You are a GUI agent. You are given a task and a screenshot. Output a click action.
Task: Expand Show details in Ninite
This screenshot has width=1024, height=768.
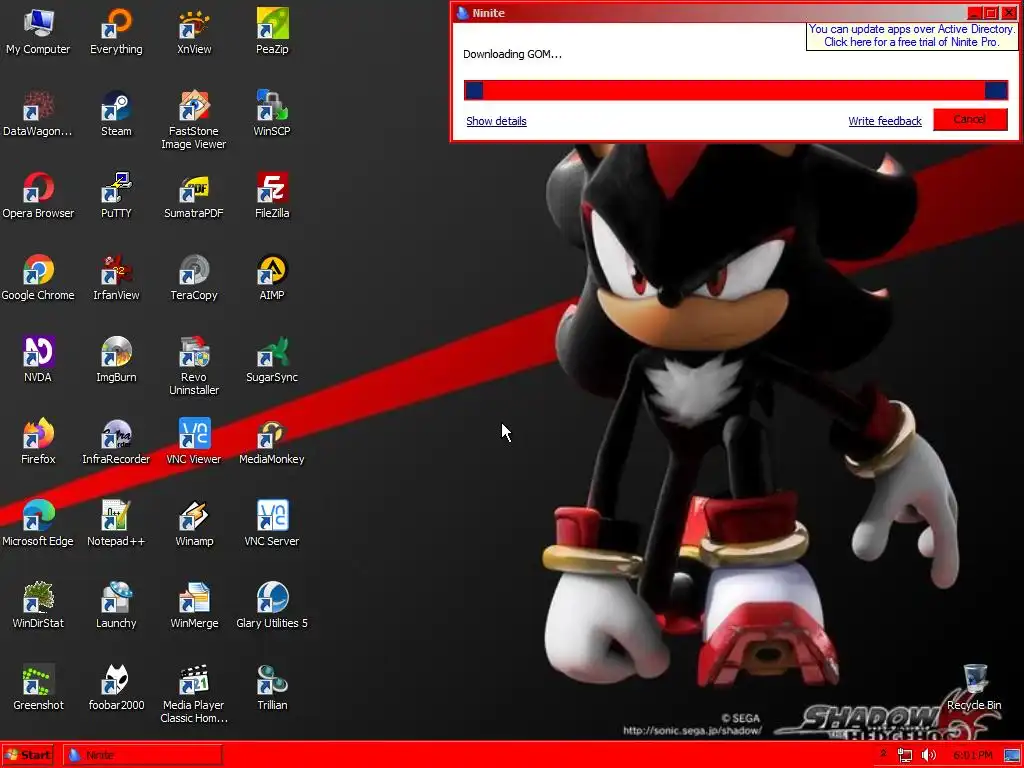click(x=496, y=121)
